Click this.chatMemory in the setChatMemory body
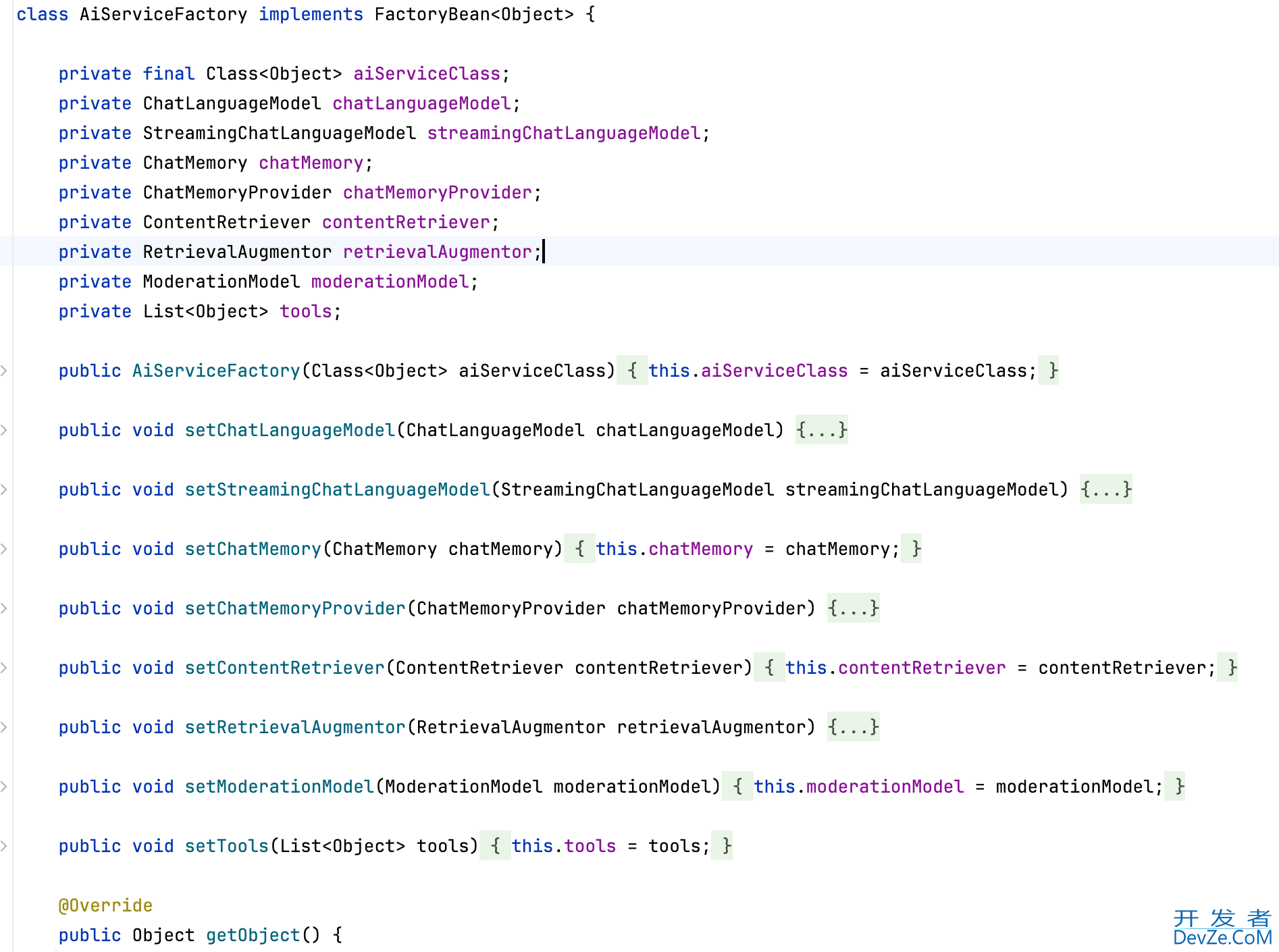The height and width of the screenshot is (952, 1279). [x=674, y=549]
